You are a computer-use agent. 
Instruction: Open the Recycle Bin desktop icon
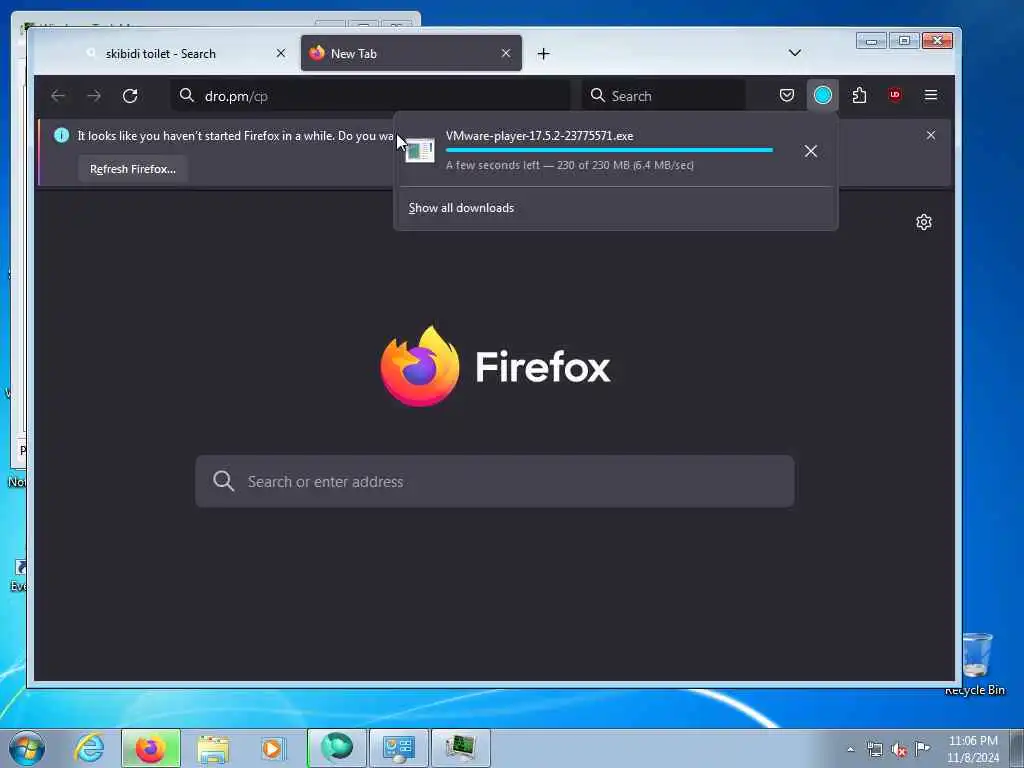tap(976, 664)
